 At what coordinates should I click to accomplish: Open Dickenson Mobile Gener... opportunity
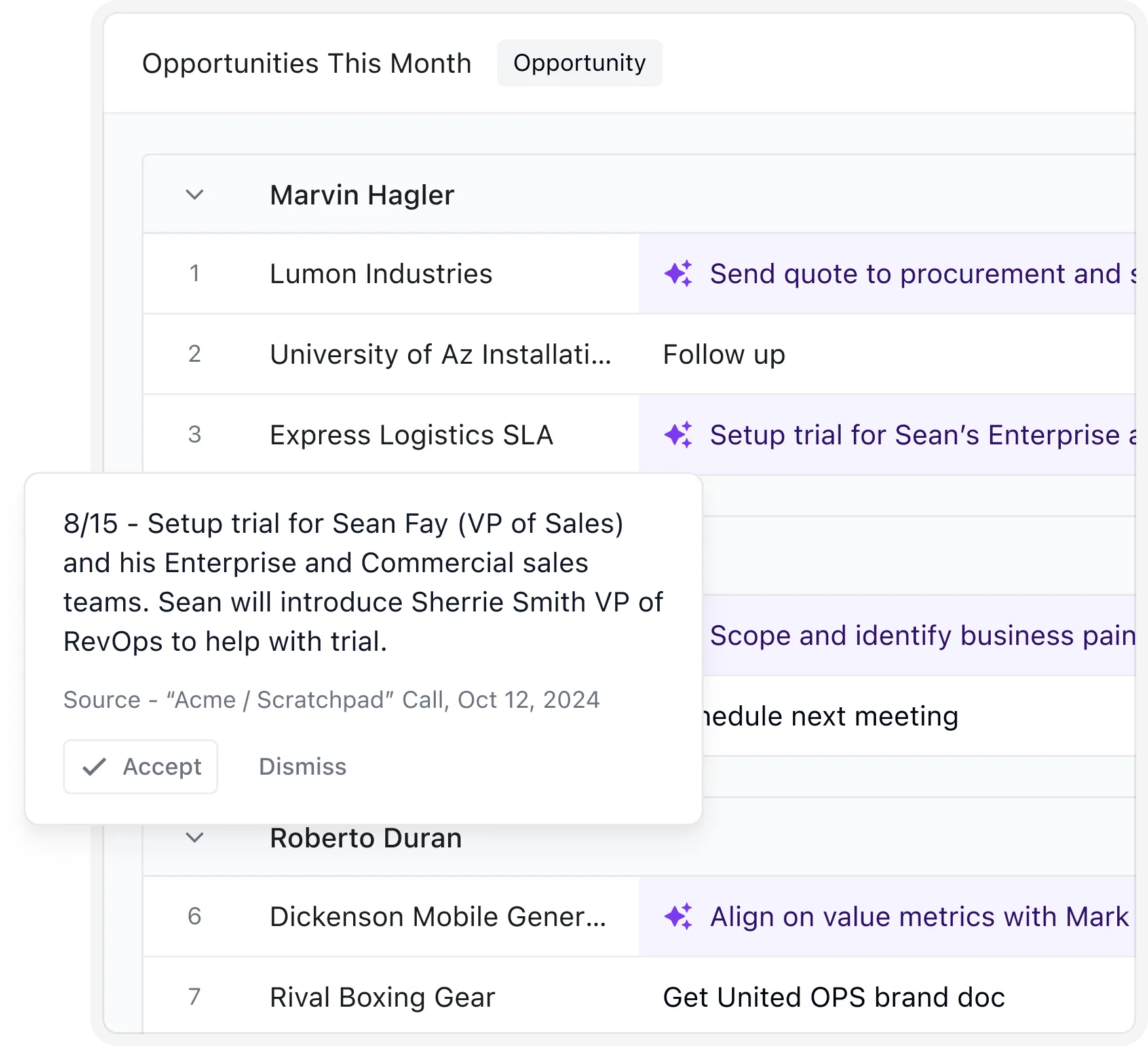438,916
